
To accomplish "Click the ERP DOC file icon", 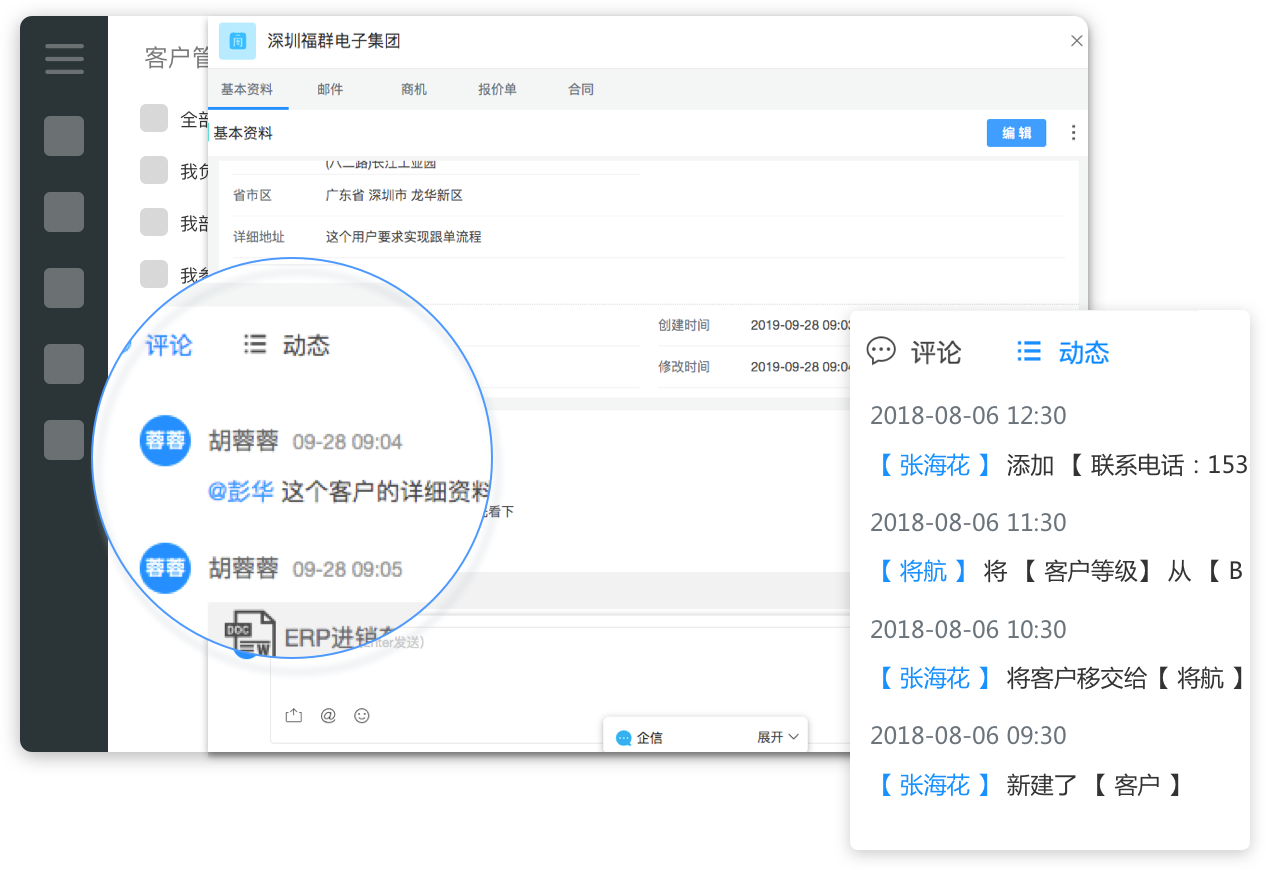I will 249,635.
